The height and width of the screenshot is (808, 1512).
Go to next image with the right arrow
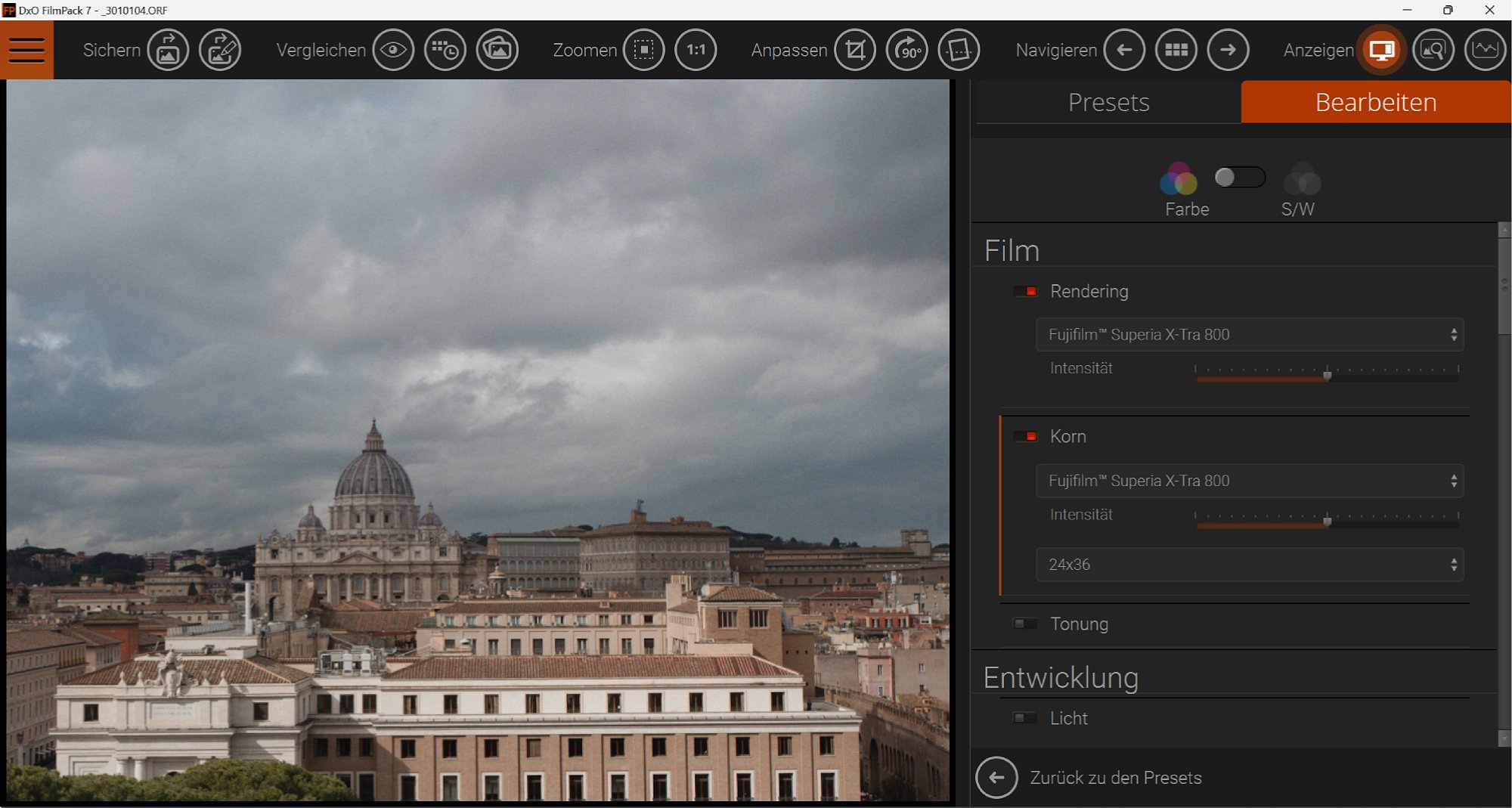point(1228,50)
